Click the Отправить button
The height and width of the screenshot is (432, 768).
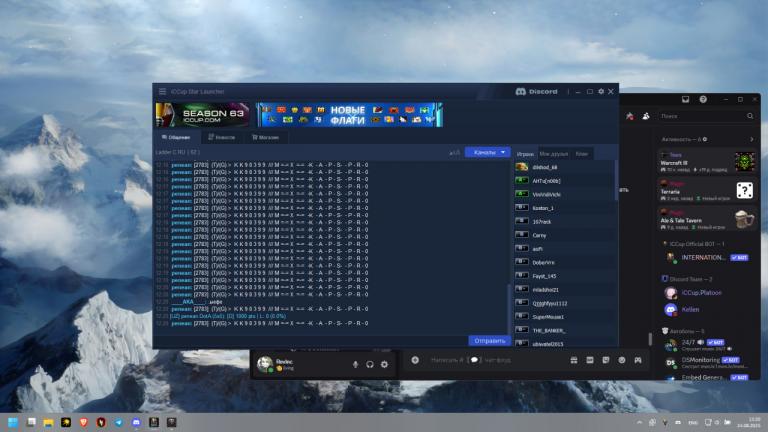489,341
